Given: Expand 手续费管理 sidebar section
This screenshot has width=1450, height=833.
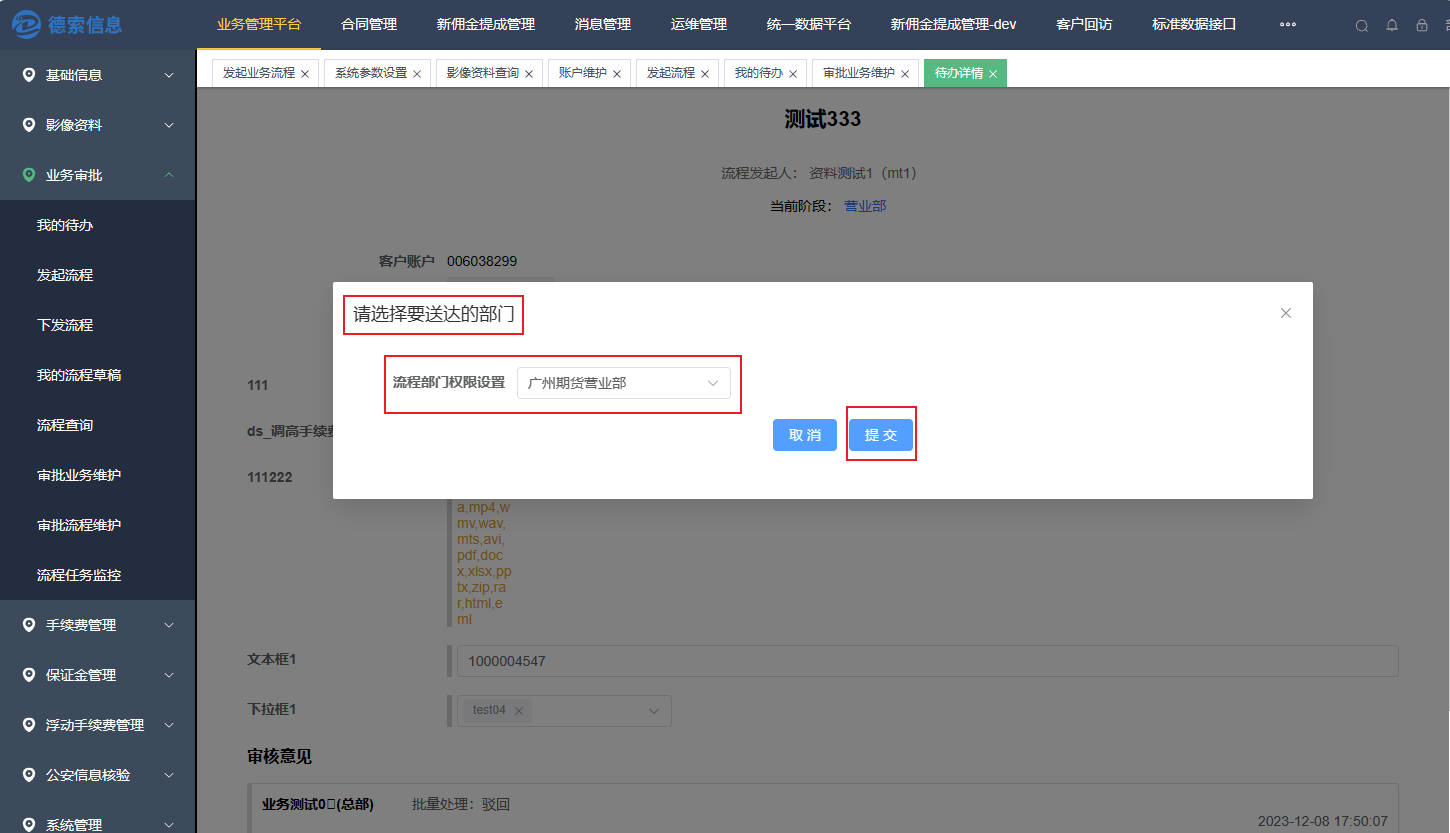Looking at the screenshot, I should [x=169, y=625].
